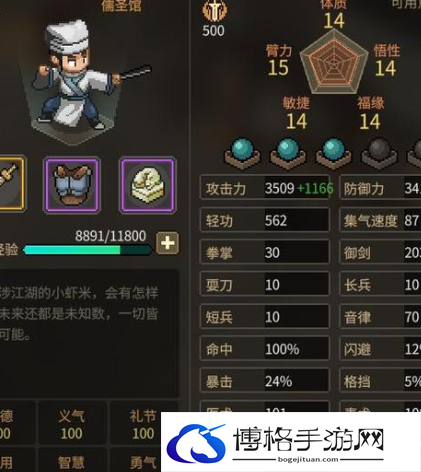Click the plus button beside experience bar
Viewport: 421px width, 472px height.
pyautogui.click(x=167, y=243)
